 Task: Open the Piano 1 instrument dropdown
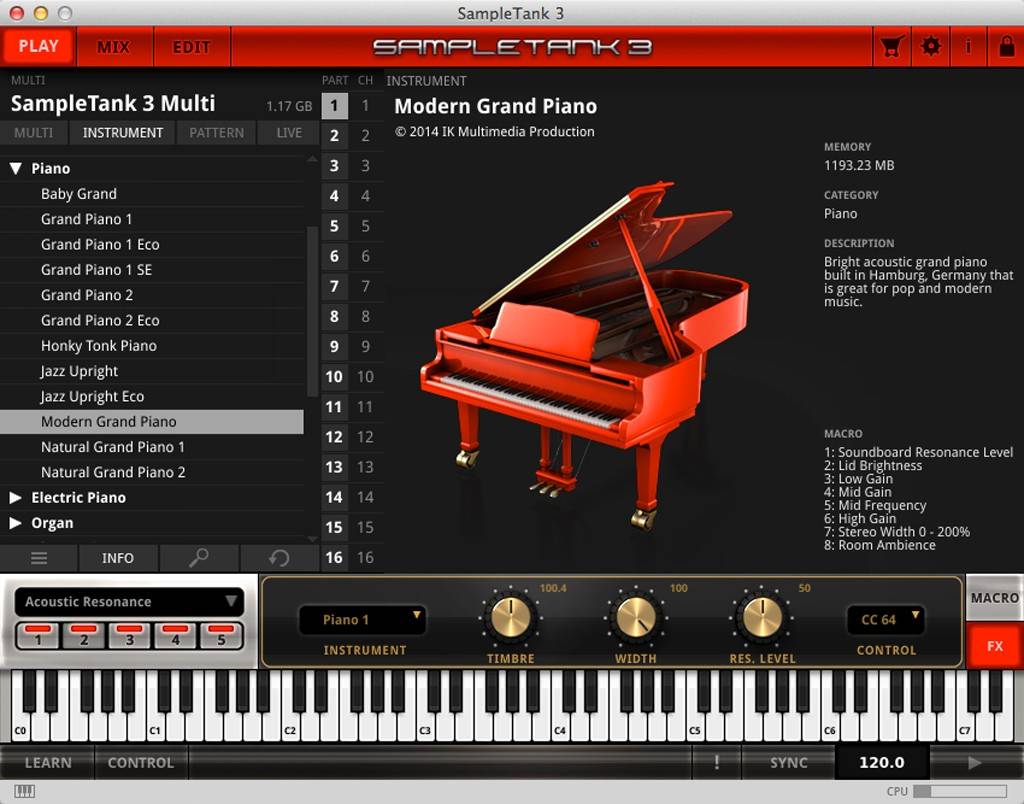coord(362,620)
